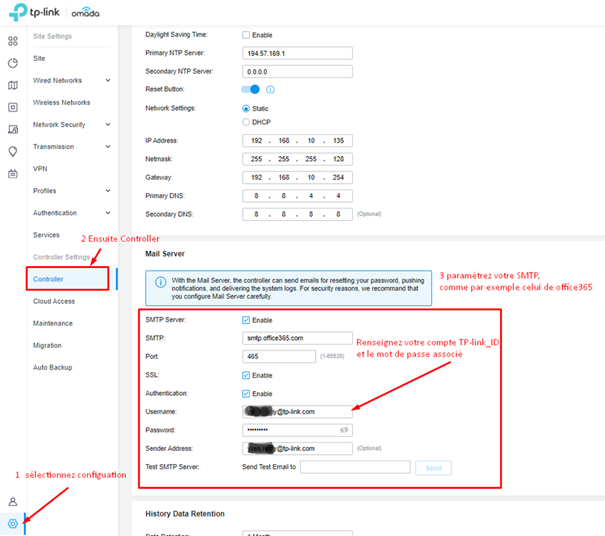Open the Logs calendar icon in sidebar
605x536 pixels.
[13, 174]
